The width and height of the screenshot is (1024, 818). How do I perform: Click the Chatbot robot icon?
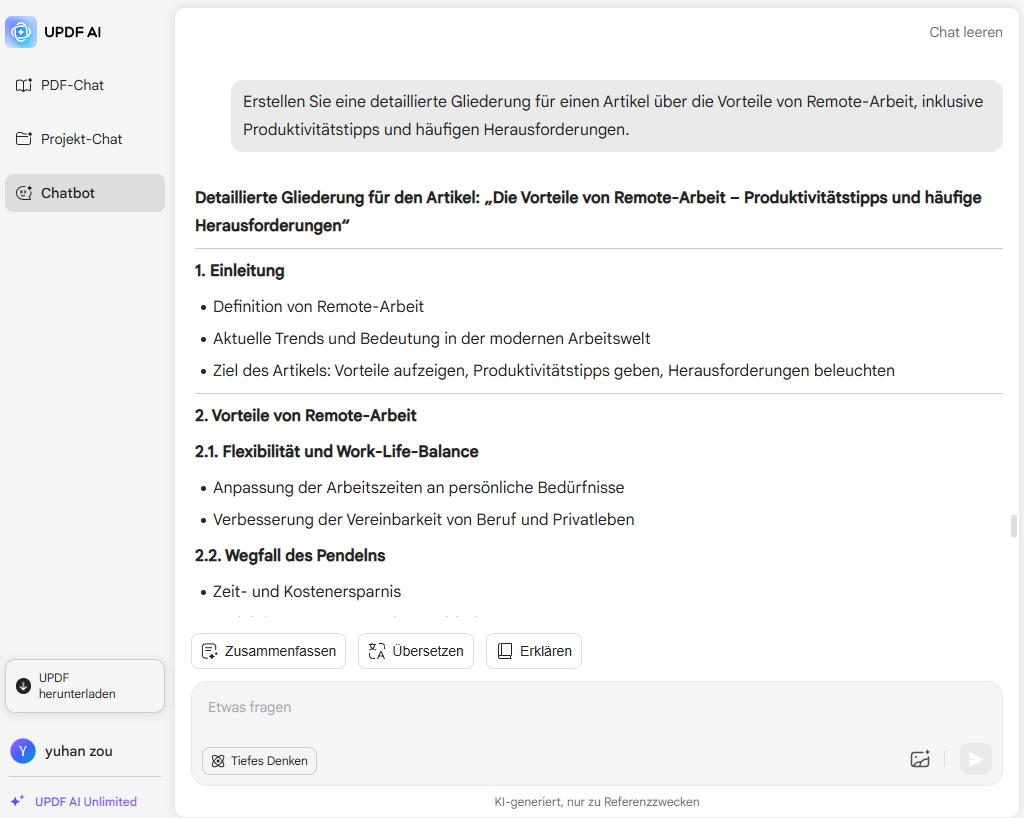(x=24, y=193)
